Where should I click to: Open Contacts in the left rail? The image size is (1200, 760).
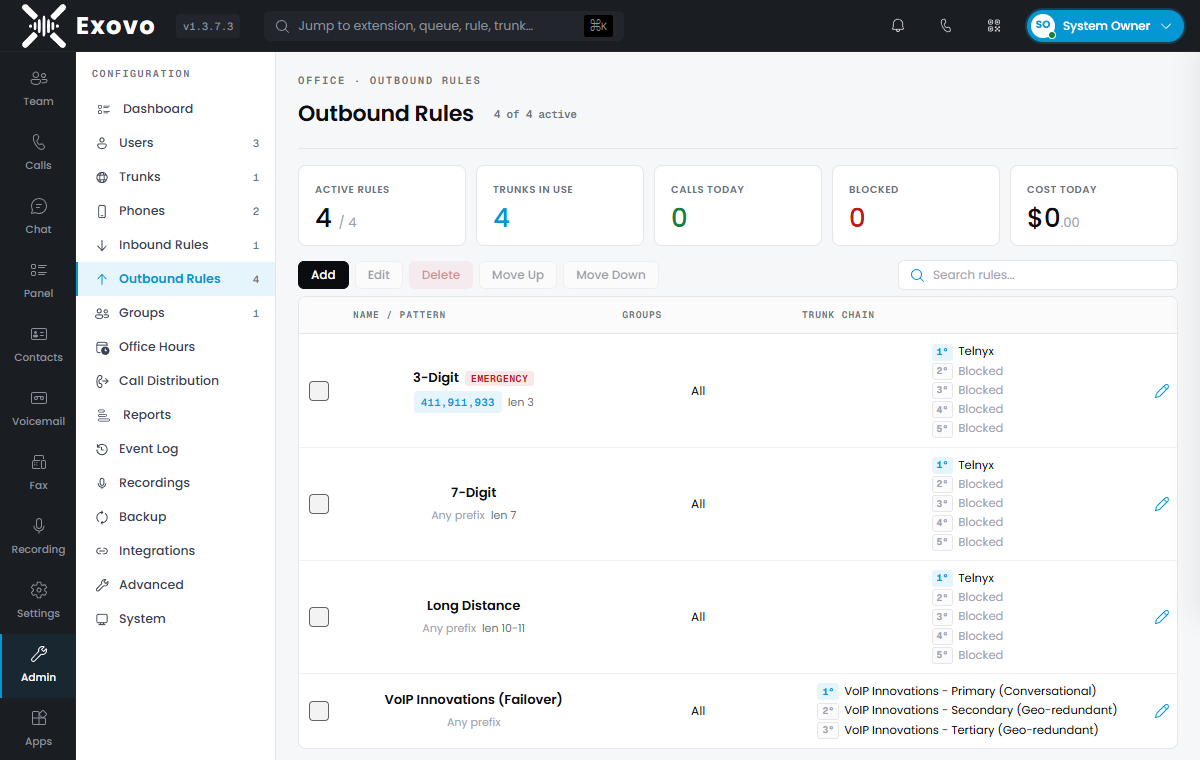pos(38,344)
